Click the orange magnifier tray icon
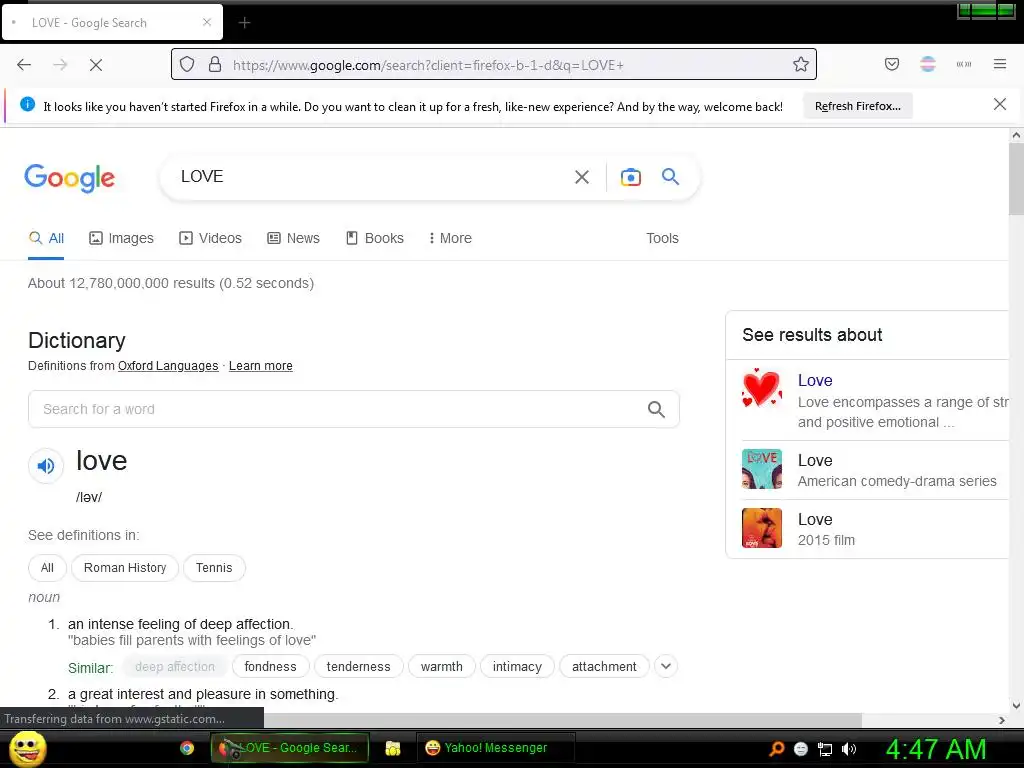The height and width of the screenshot is (768, 1024). click(x=776, y=749)
